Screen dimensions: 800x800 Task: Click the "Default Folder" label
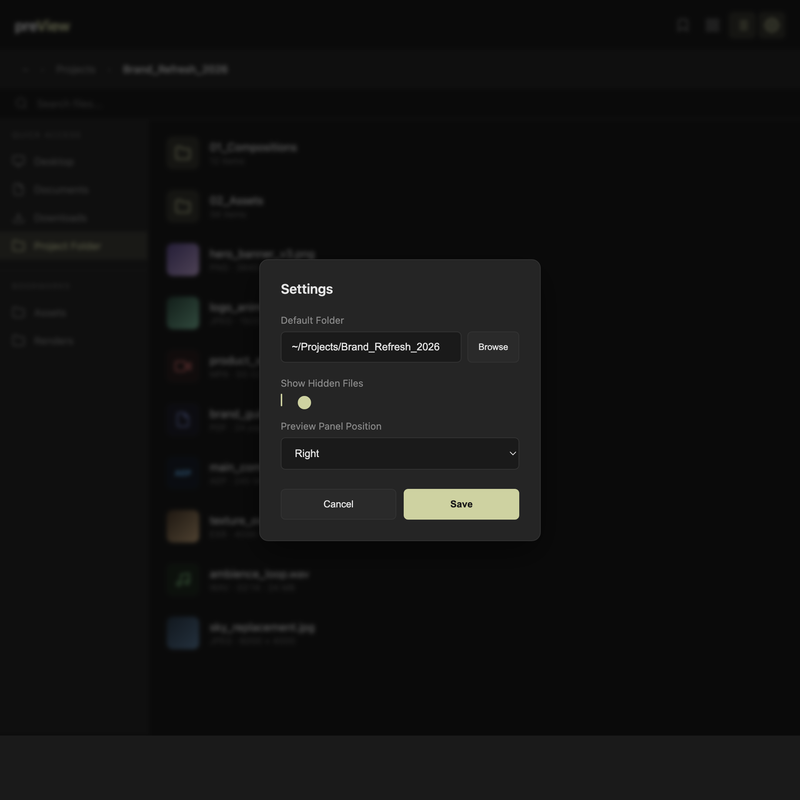312,320
